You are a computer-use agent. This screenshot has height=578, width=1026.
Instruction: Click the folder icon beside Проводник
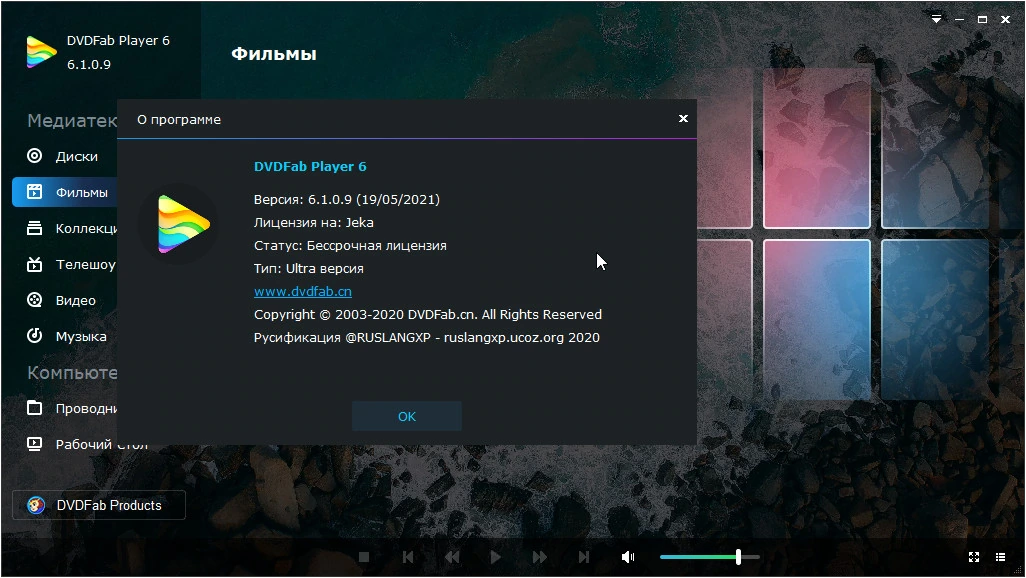pyautogui.click(x=34, y=408)
